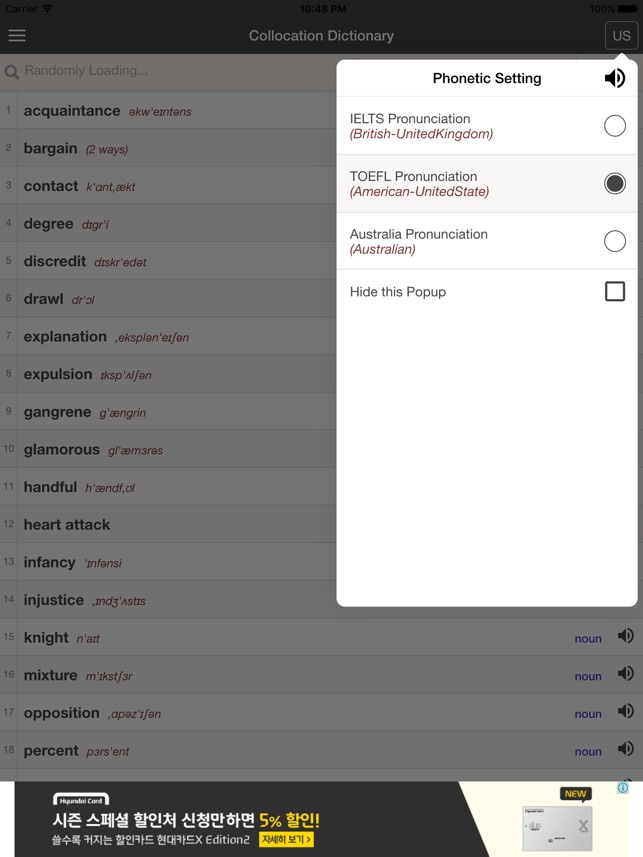Image resolution: width=643 pixels, height=857 pixels.
Task: Open the bargain word entry
Action: 51,148
